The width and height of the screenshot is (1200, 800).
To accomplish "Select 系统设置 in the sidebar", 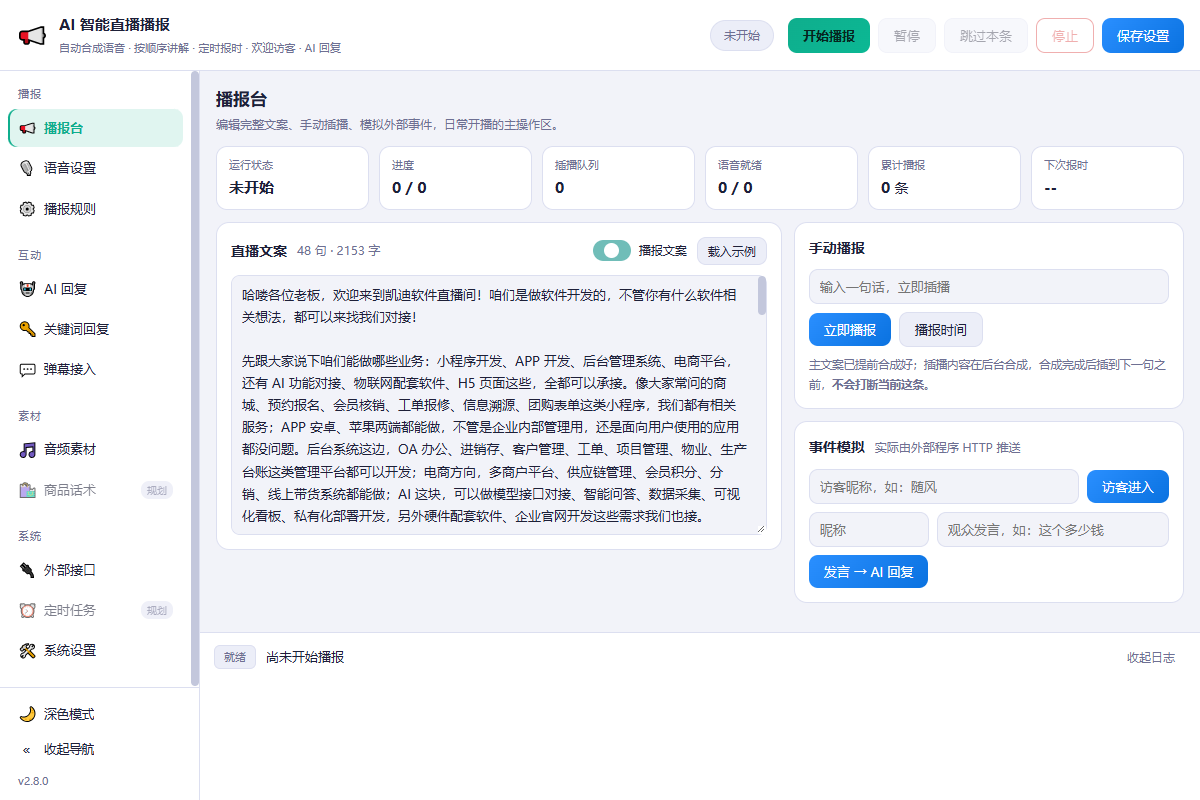I will coord(95,650).
